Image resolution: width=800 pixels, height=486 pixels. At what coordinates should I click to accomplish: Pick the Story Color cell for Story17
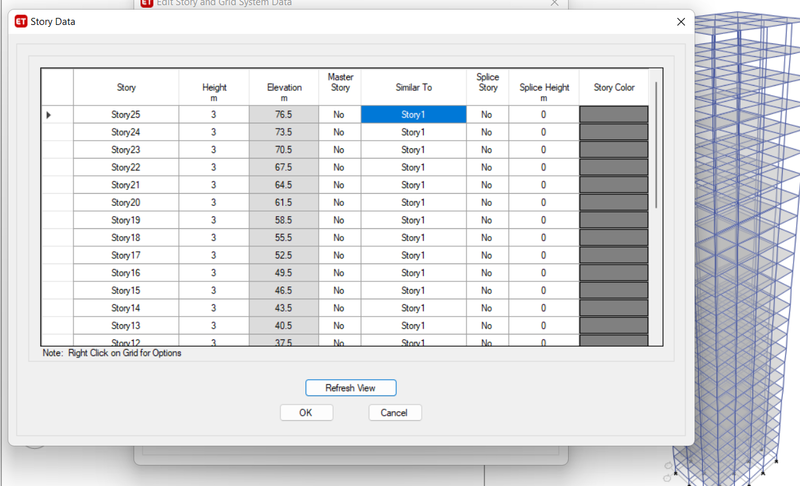point(614,255)
